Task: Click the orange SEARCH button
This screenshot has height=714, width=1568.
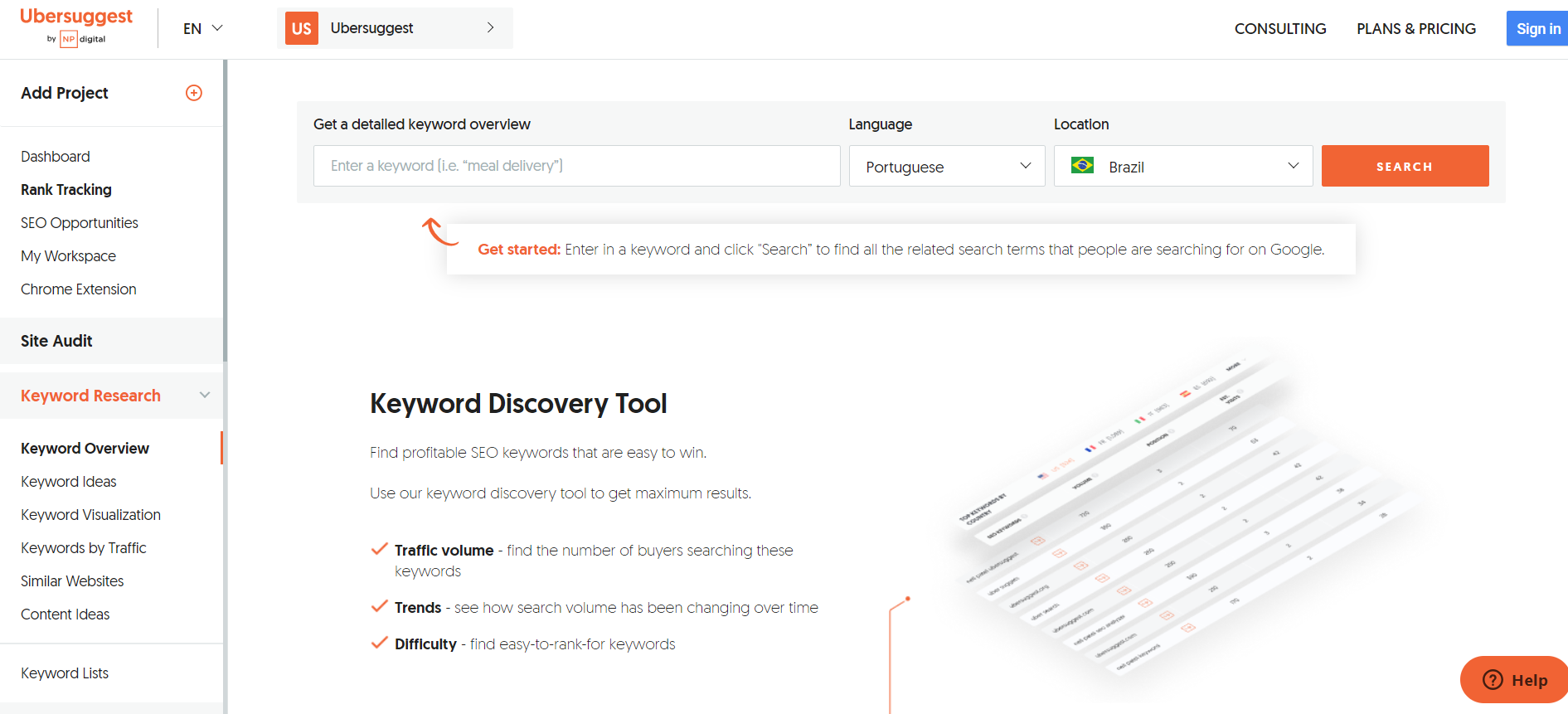Action: (x=1405, y=166)
